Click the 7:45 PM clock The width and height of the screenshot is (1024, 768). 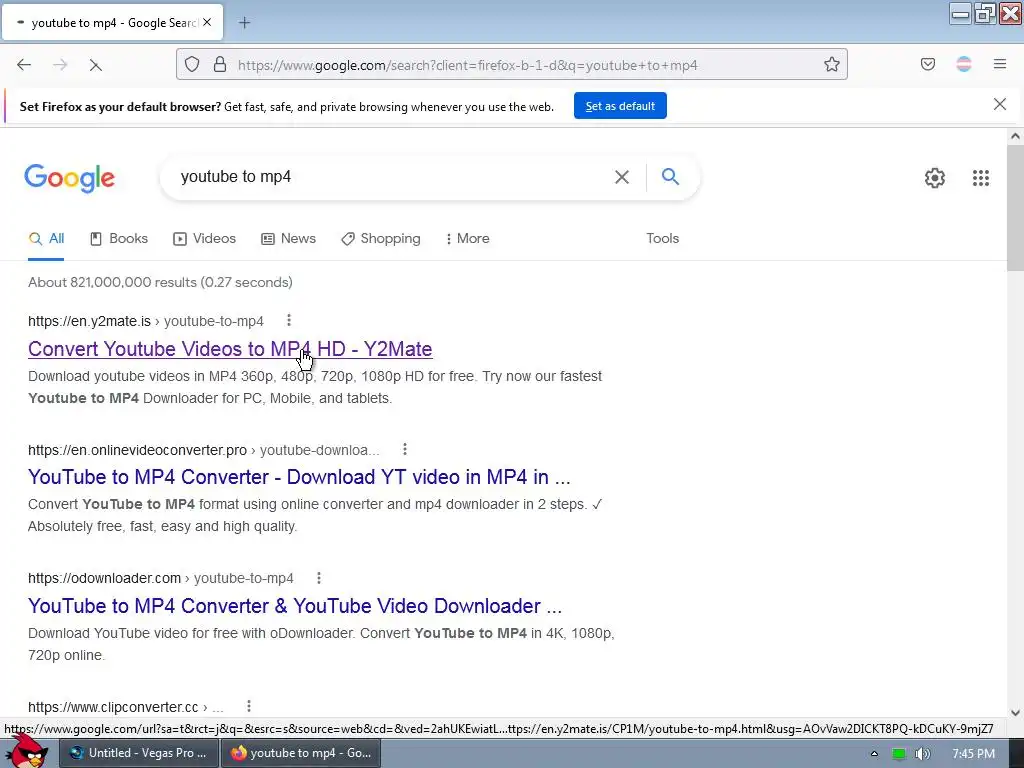pyautogui.click(x=973, y=754)
